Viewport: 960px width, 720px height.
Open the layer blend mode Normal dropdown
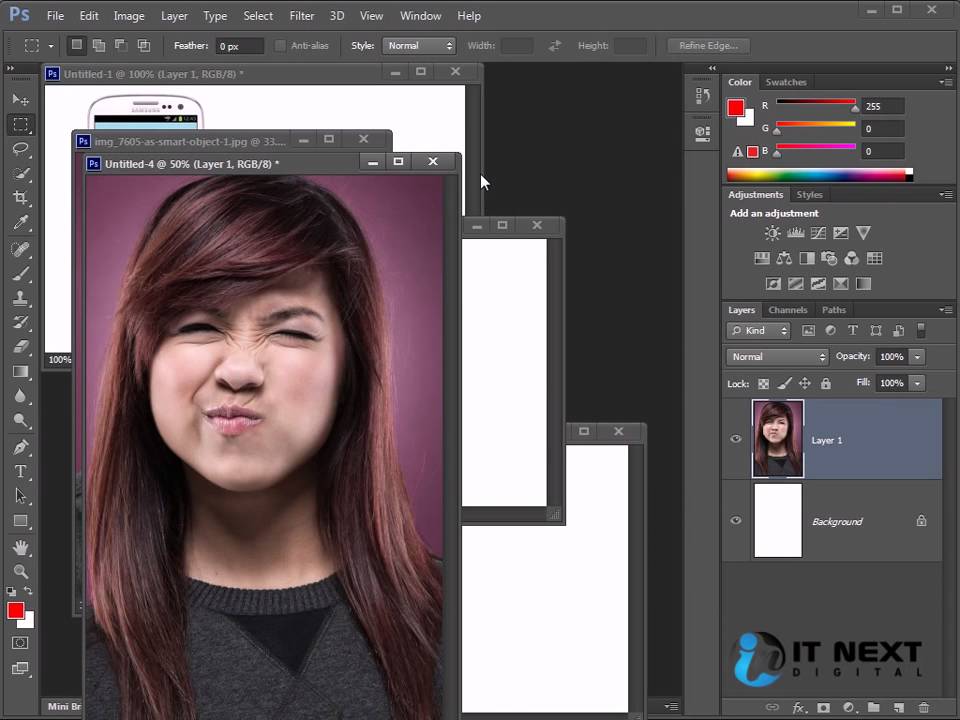778,357
